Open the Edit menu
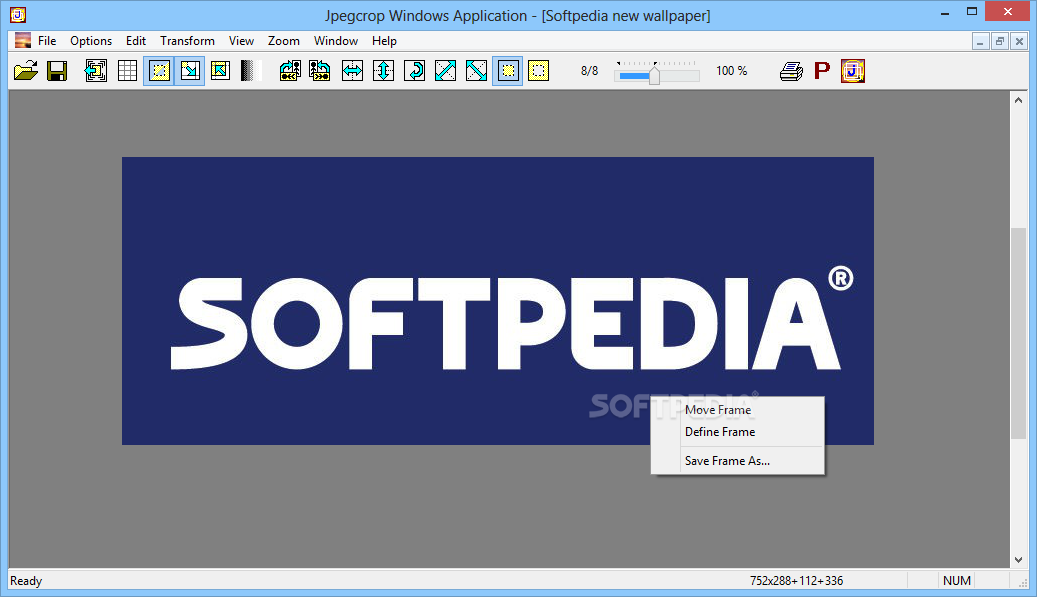The height and width of the screenshot is (597, 1037). (x=136, y=40)
